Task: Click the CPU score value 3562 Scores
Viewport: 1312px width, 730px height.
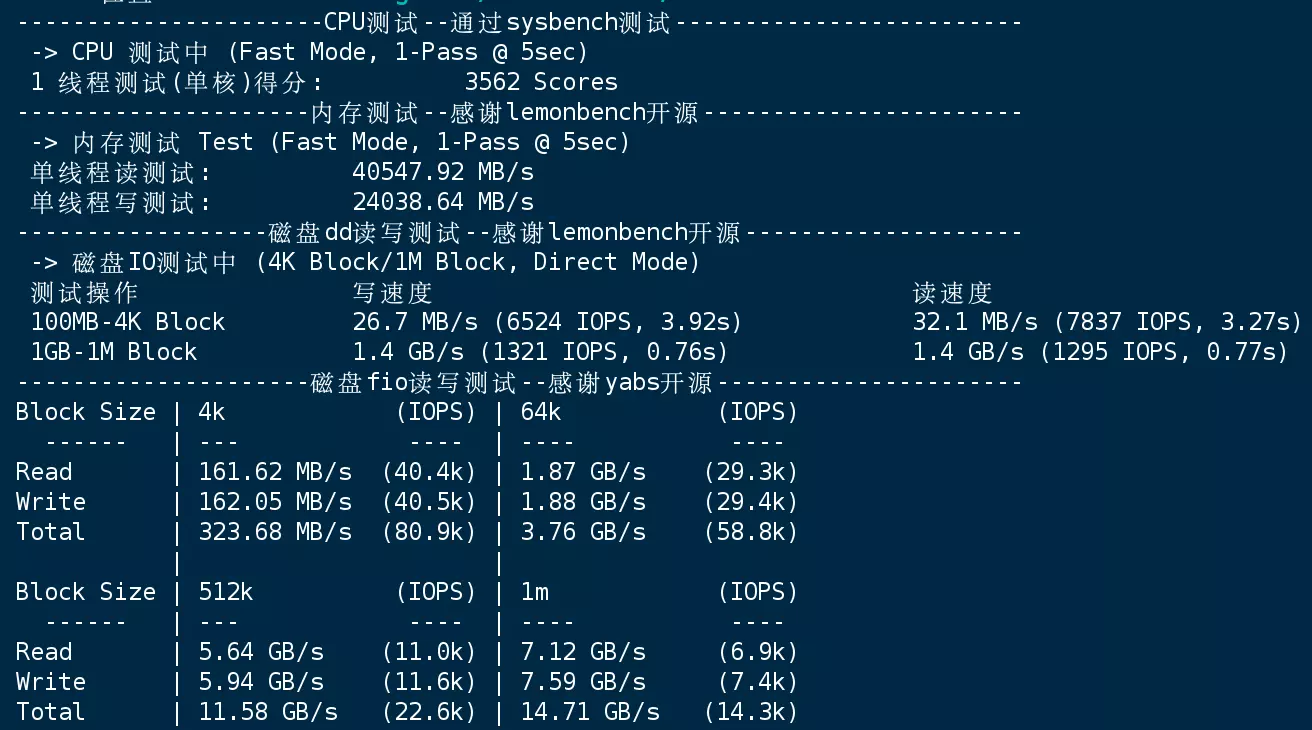Action: (541, 82)
